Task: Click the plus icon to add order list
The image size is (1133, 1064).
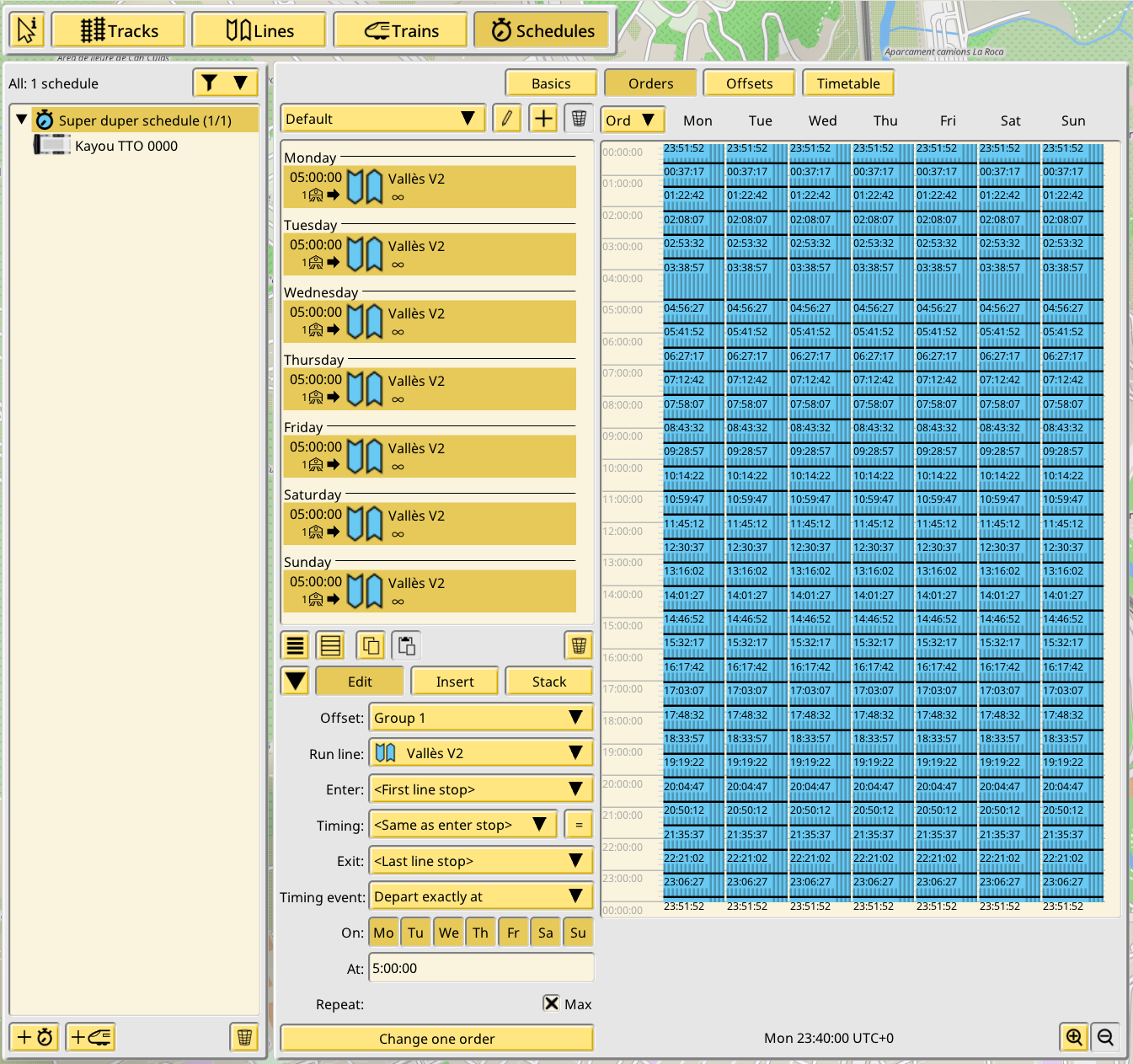Action: [x=543, y=119]
